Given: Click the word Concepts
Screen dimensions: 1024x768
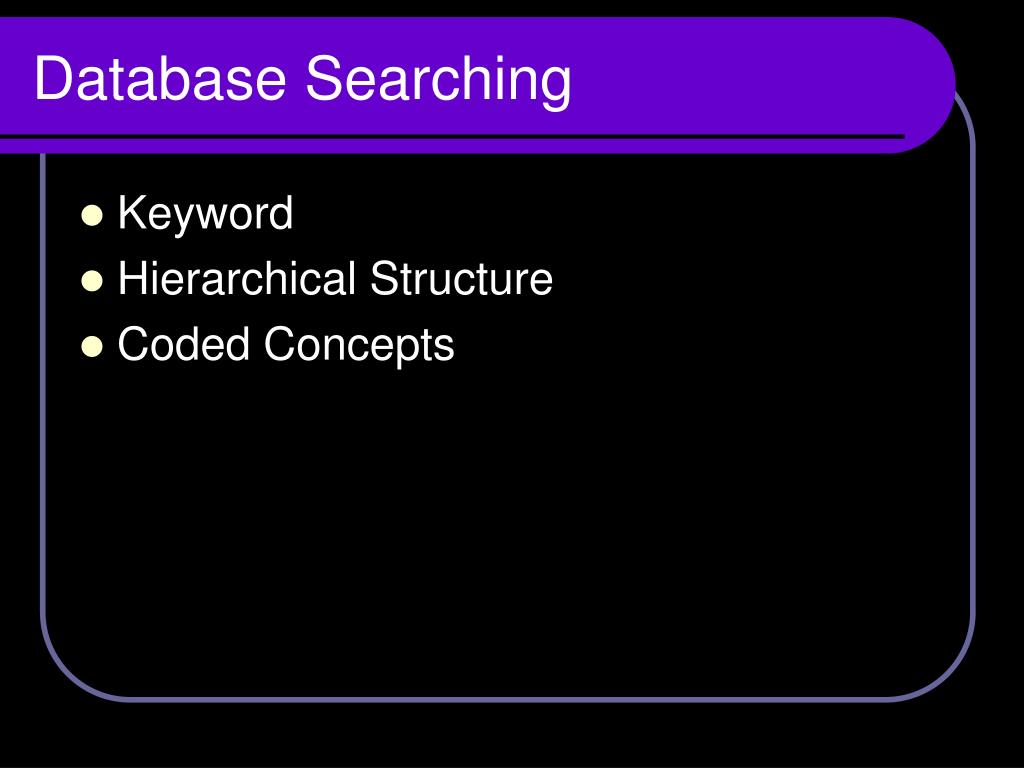Looking at the screenshot, I should [359, 345].
